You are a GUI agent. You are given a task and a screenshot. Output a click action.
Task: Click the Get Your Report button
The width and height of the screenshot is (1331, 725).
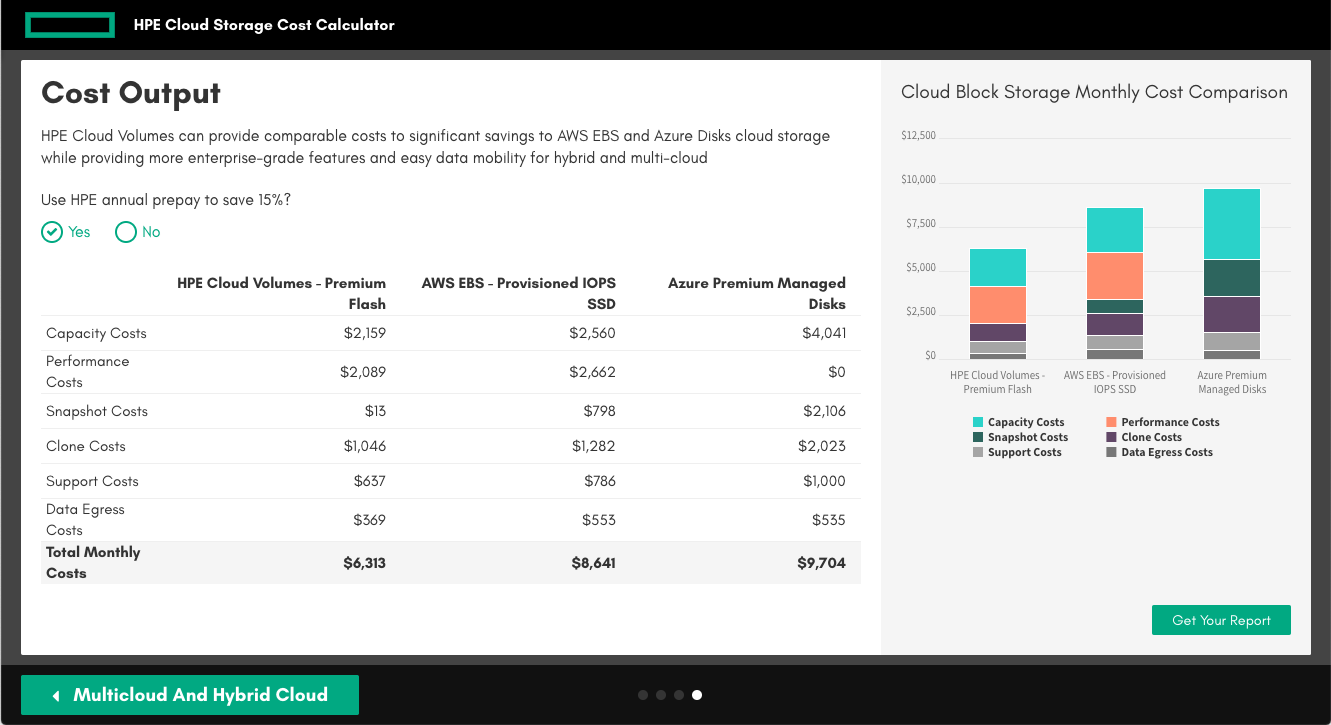pos(1221,620)
